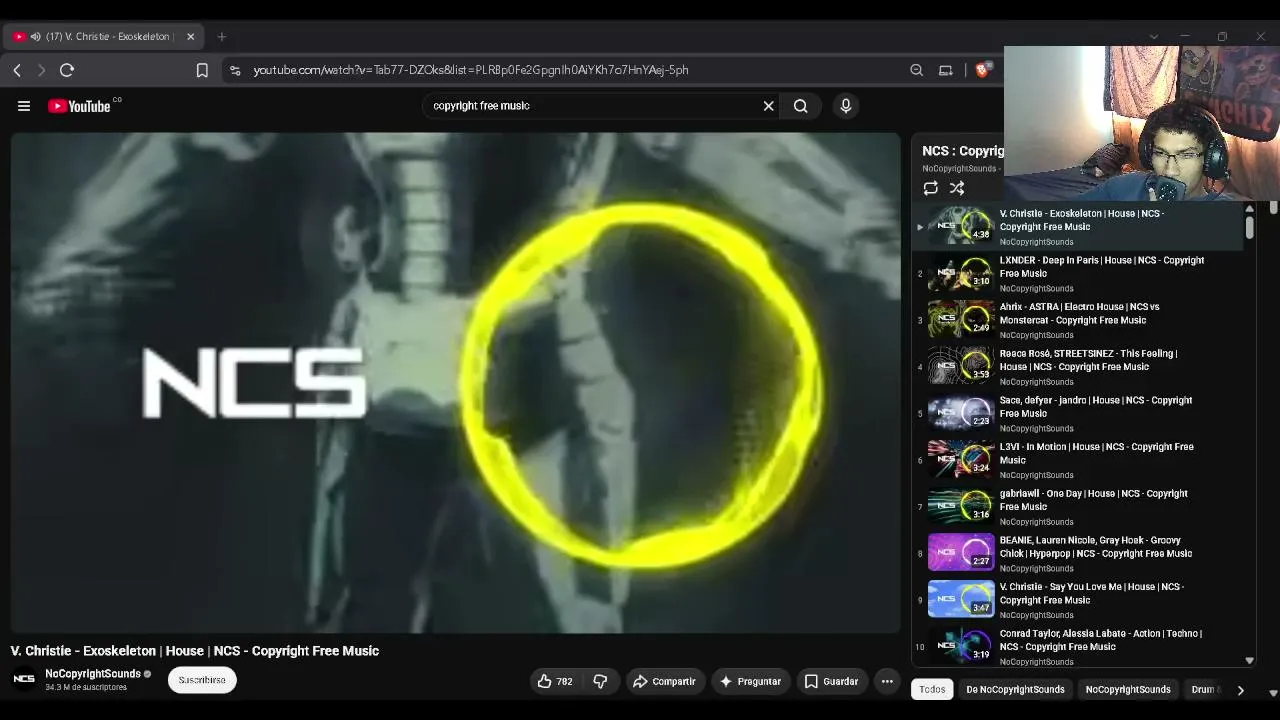The height and width of the screenshot is (720, 1280).
Task: Shuffle the NCS playlist
Action: coord(957,188)
